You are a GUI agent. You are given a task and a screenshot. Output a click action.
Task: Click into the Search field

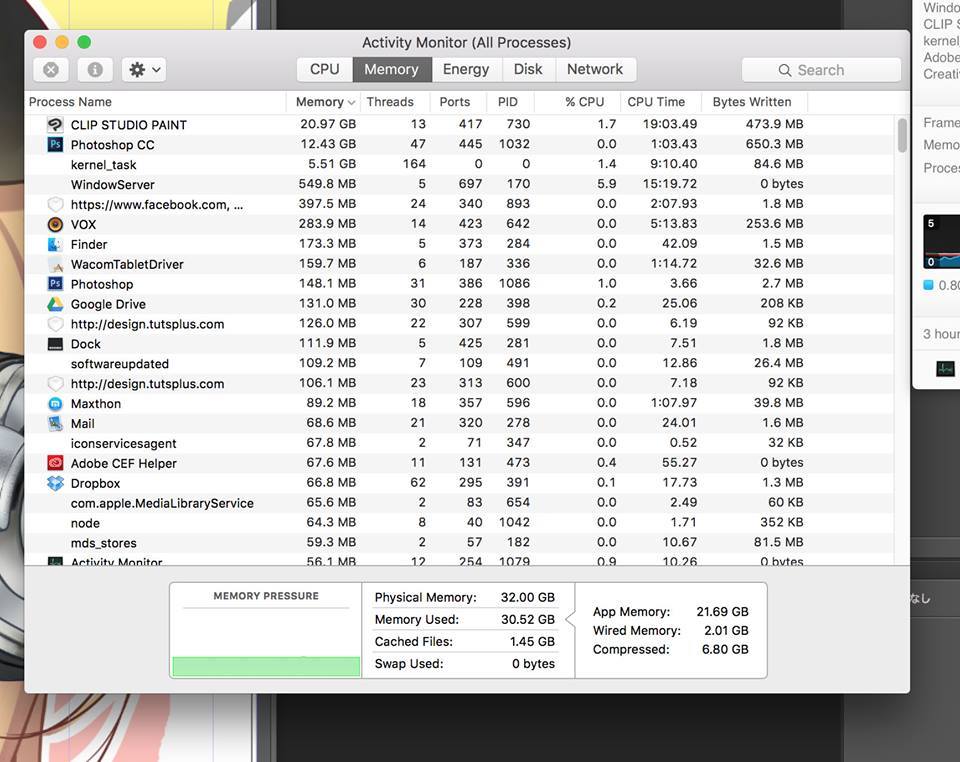pyautogui.click(x=821, y=70)
